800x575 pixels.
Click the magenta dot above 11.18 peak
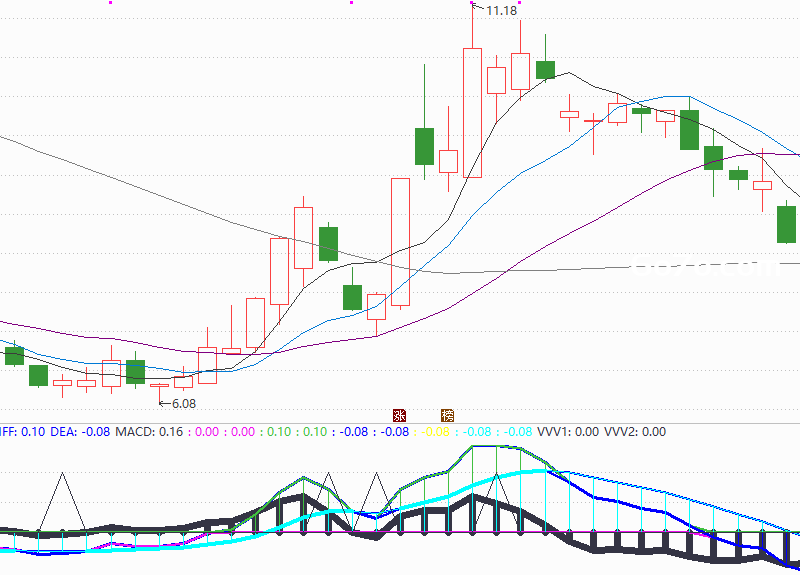click(471, 3)
